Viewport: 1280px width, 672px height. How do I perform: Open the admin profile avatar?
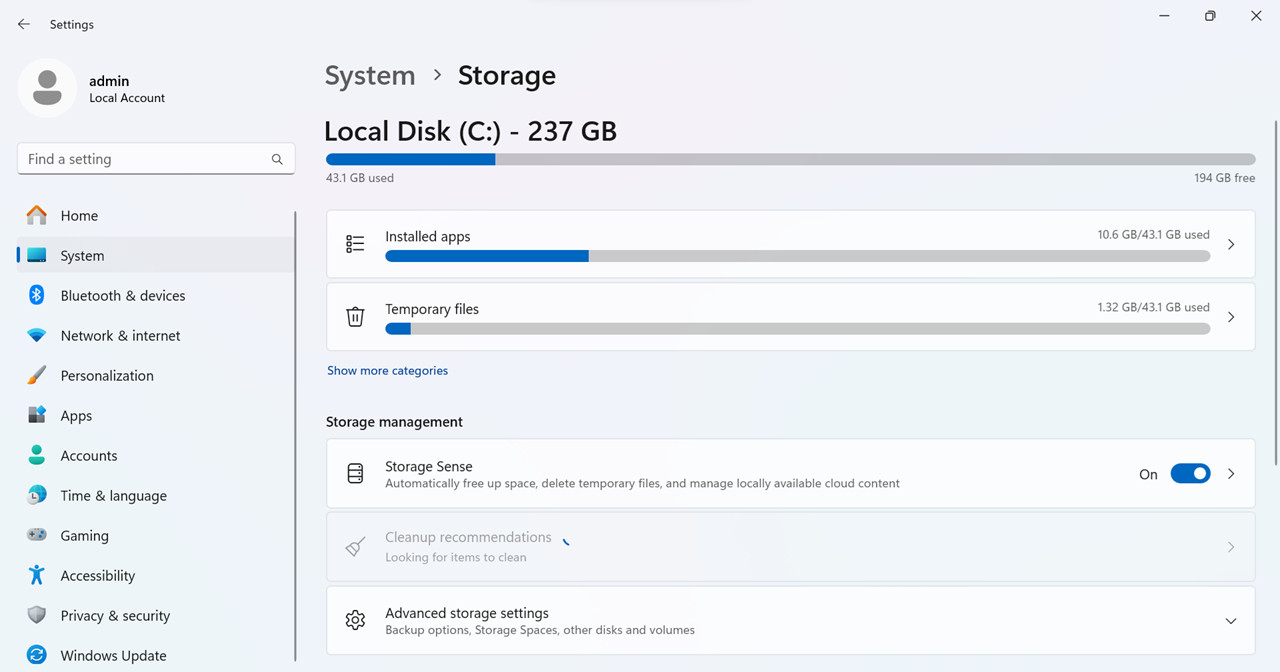point(47,88)
